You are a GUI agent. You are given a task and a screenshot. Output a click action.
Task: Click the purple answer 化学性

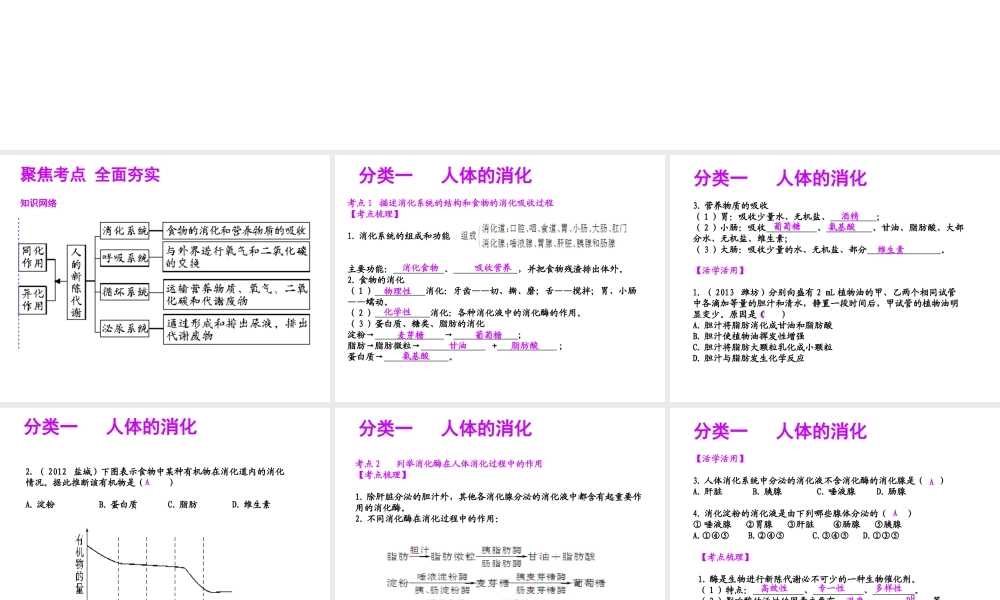(397, 312)
